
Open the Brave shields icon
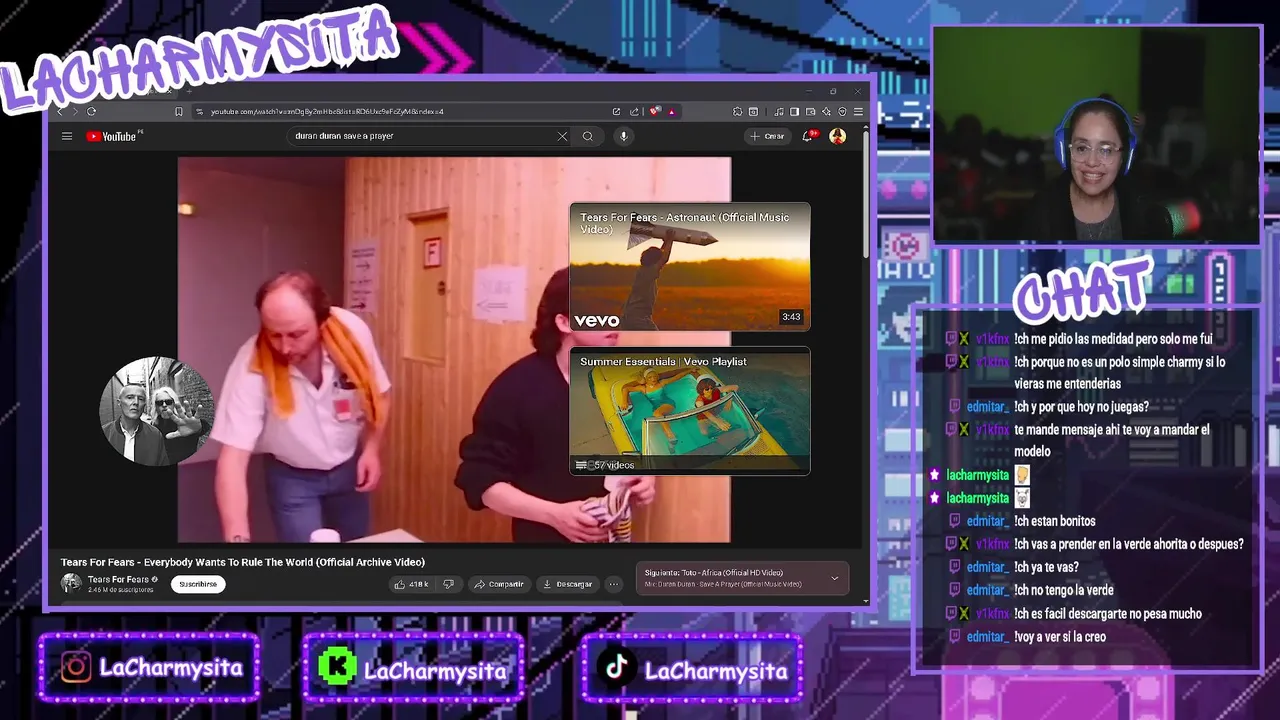coord(653,112)
